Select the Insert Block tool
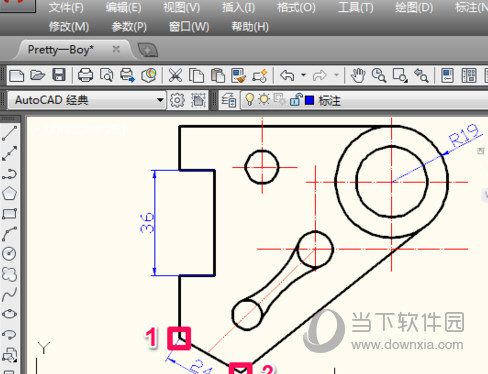Viewport: 488px width, 374px height. point(9,355)
